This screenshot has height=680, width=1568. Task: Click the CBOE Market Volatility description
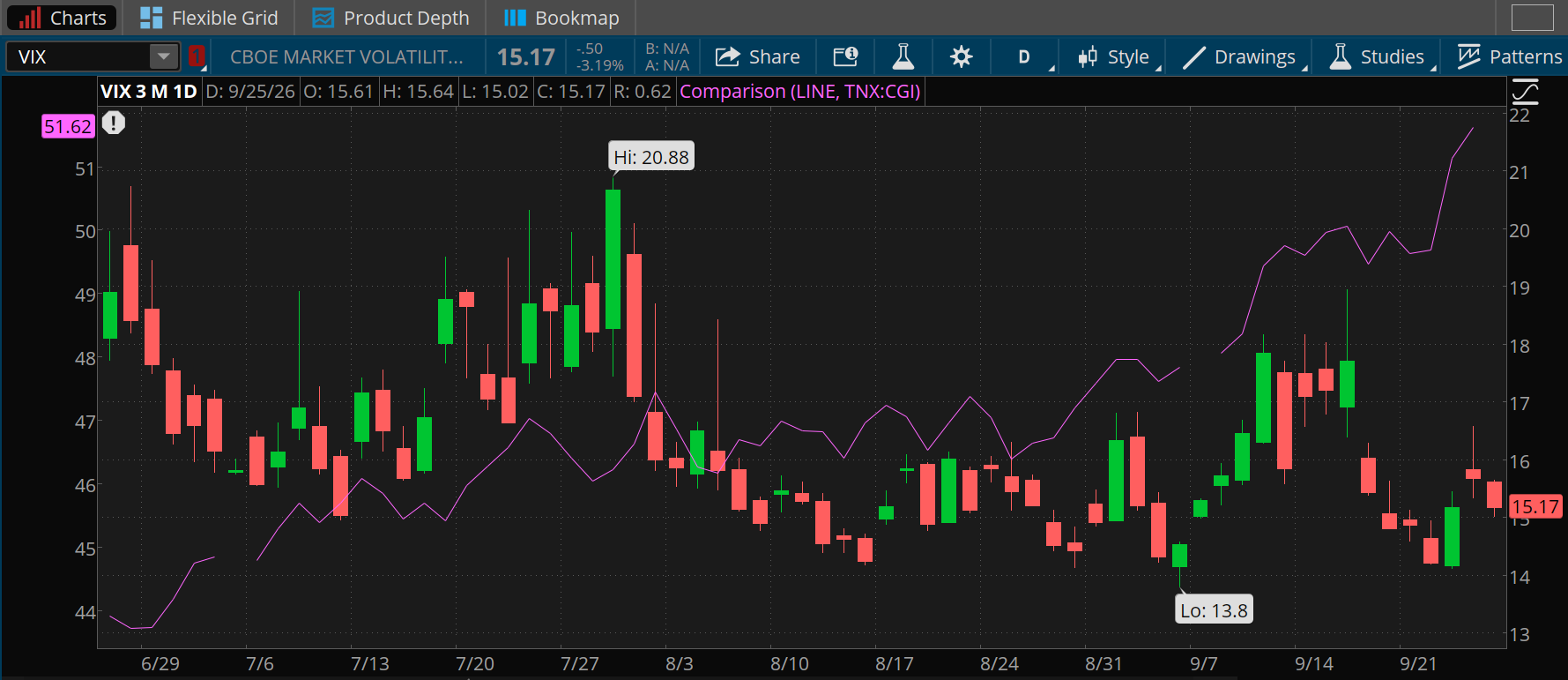click(346, 57)
